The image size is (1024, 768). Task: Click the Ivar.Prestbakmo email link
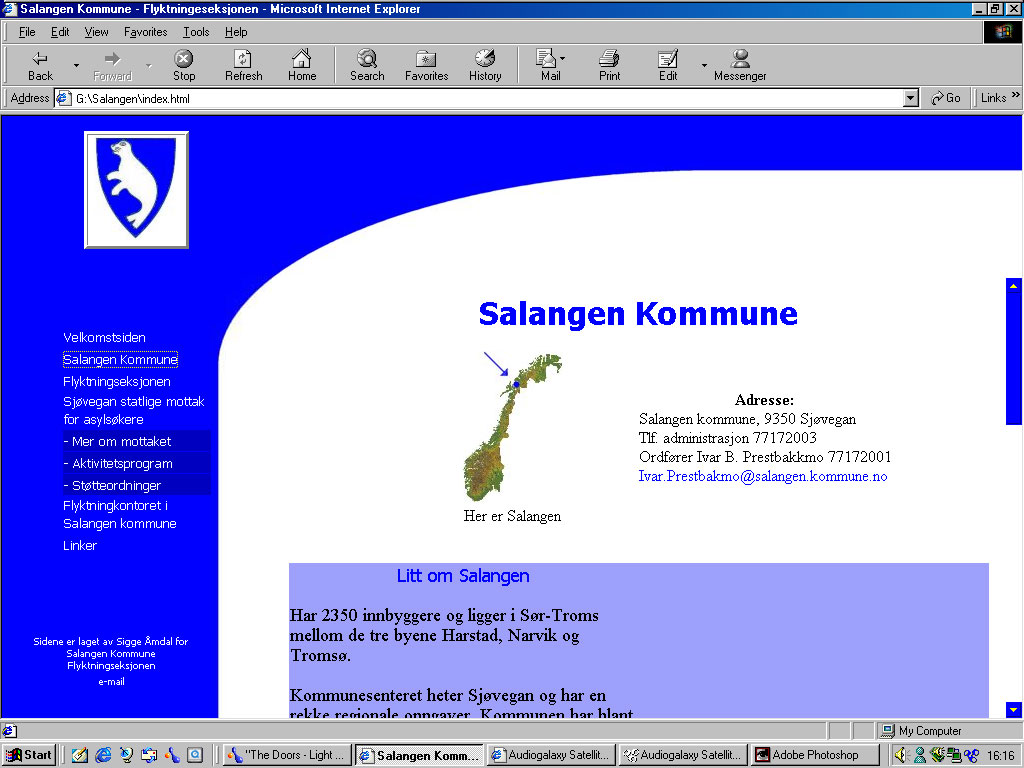click(763, 477)
